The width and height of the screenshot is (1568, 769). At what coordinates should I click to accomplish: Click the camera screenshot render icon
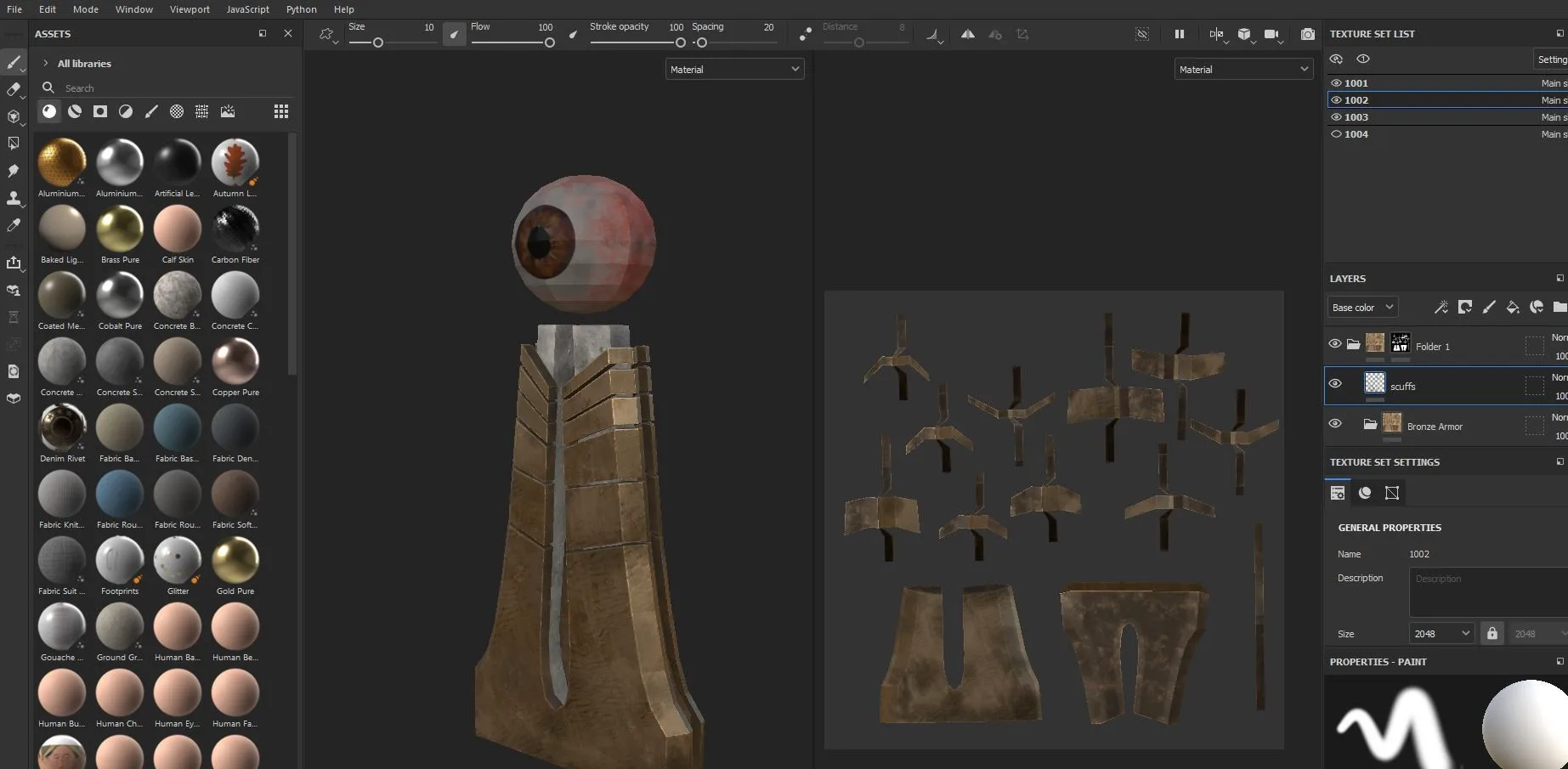(x=1308, y=34)
